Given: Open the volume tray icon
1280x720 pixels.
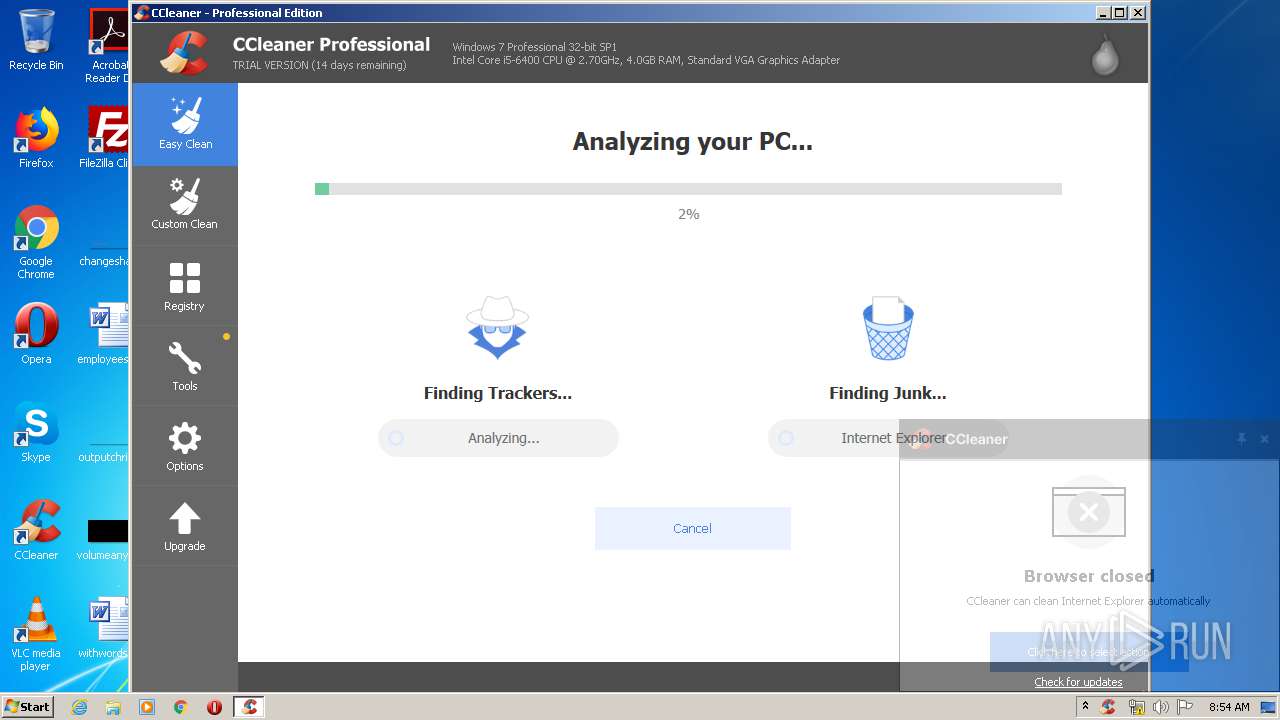Looking at the screenshot, I should pos(1160,707).
